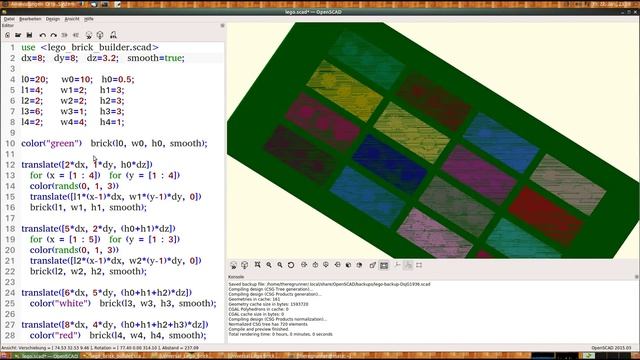Run Render from the editor toolbar
Viewport: 640px width, 360px height.
point(100,35)
